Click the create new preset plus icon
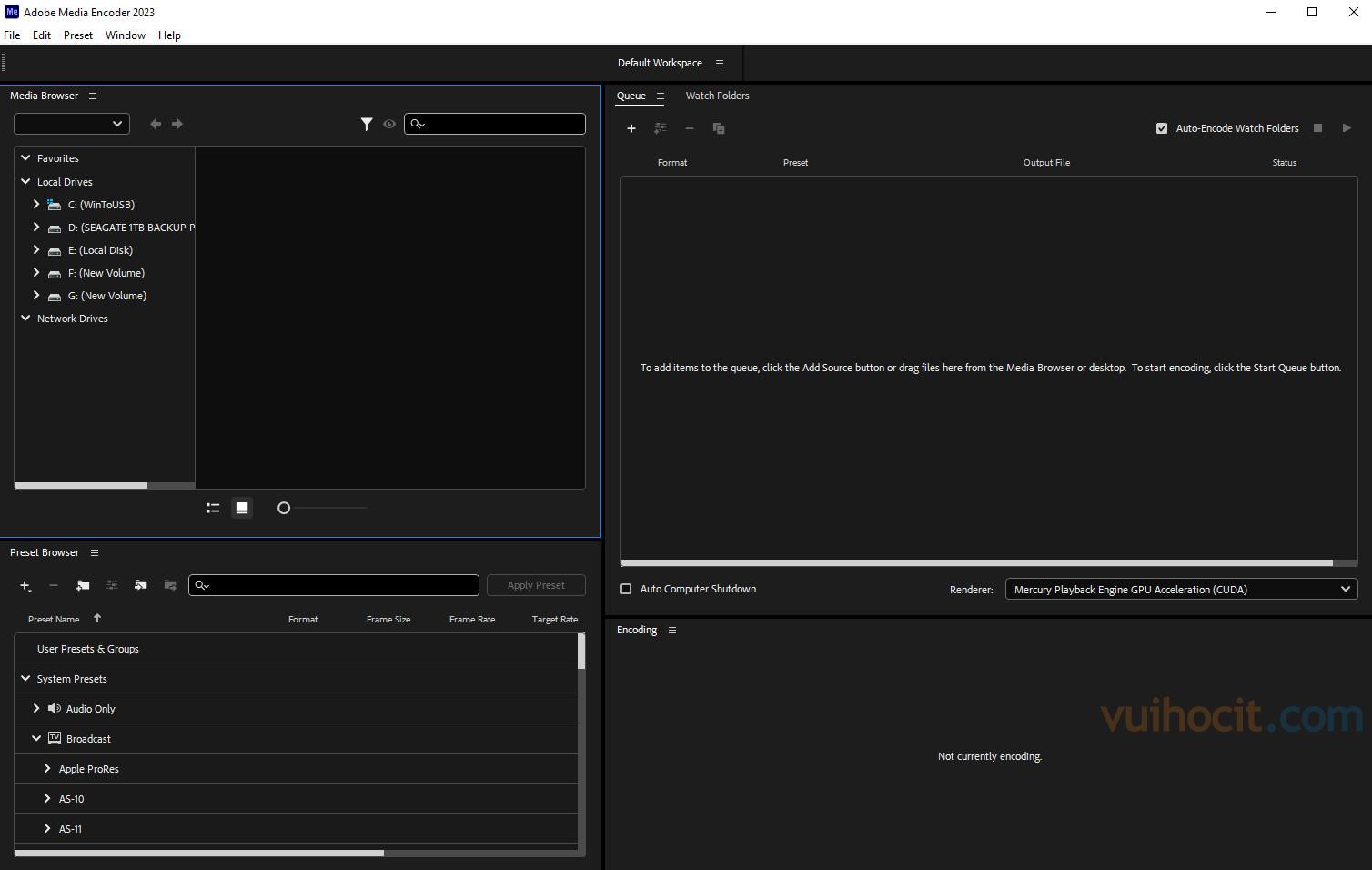Image resolution: width=1372 pixels, height=870 pixels. (25, 585)
